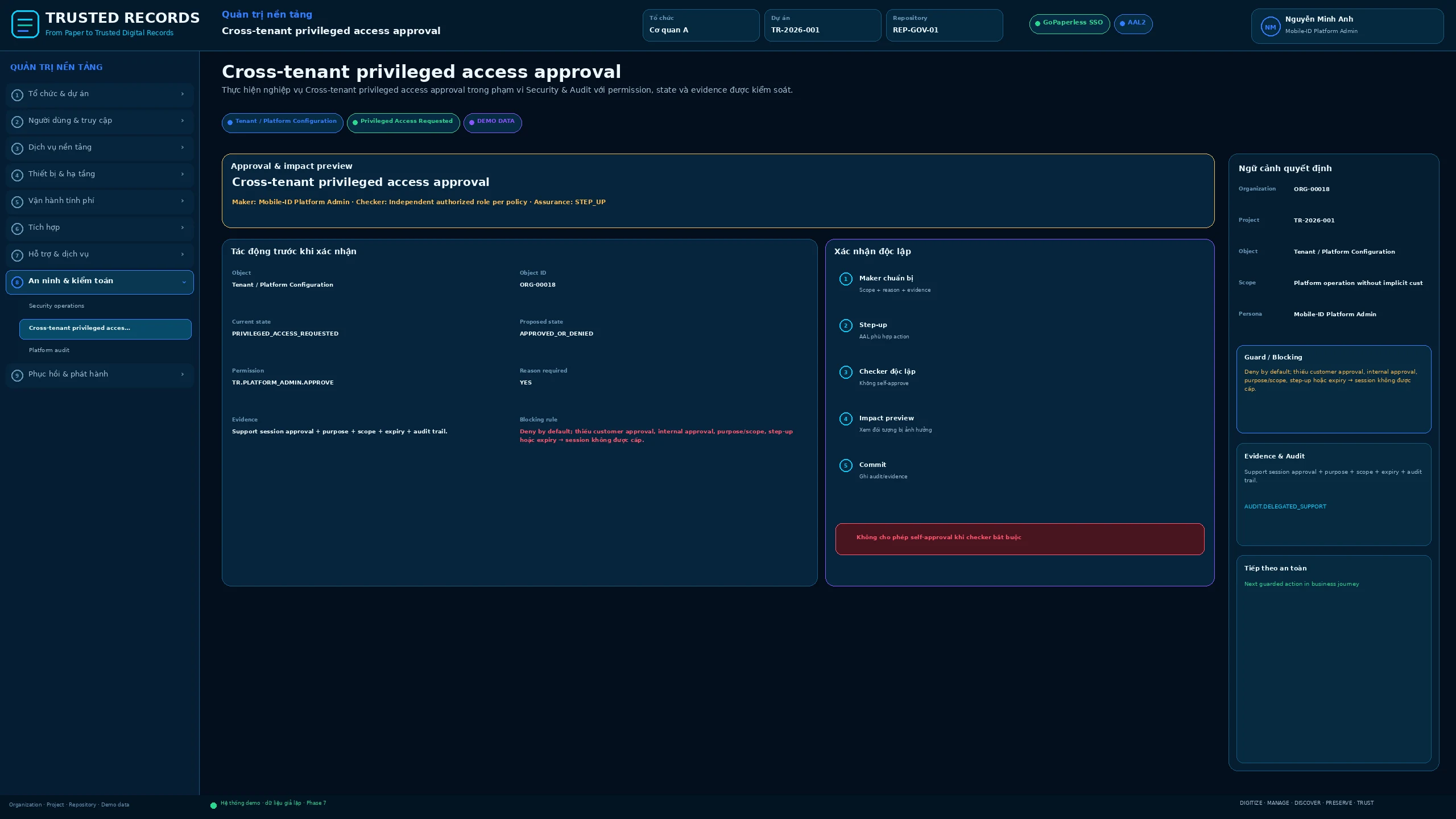Open Security operations submenu item
1456x819 pixels.
tap(105, 306)
